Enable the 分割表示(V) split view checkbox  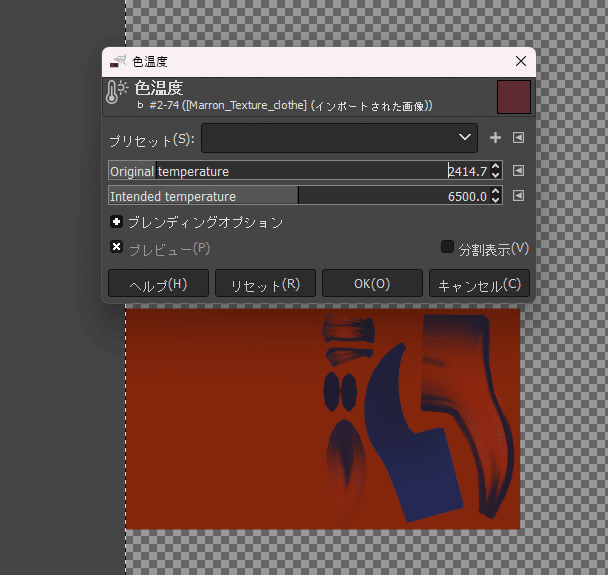click(447, 247)
